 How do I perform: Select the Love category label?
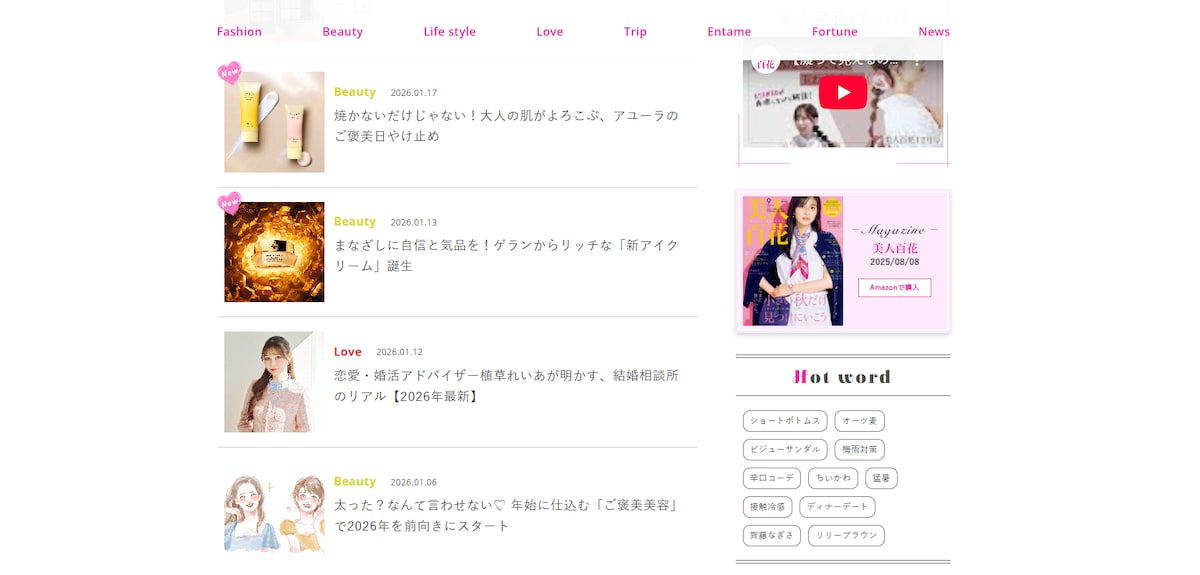point(348,352)
